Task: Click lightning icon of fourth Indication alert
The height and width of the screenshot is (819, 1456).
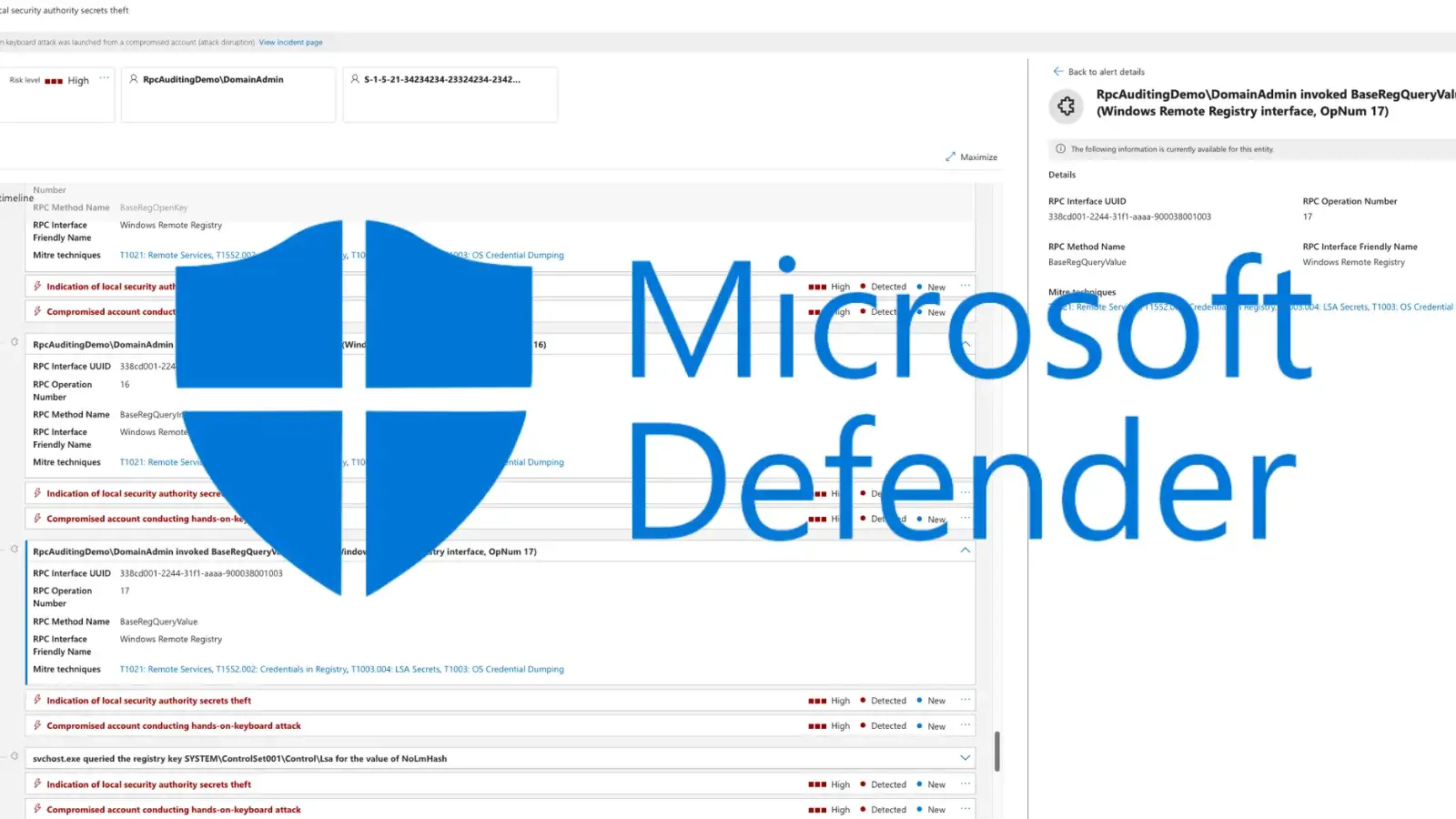Action: pos(37,784)
